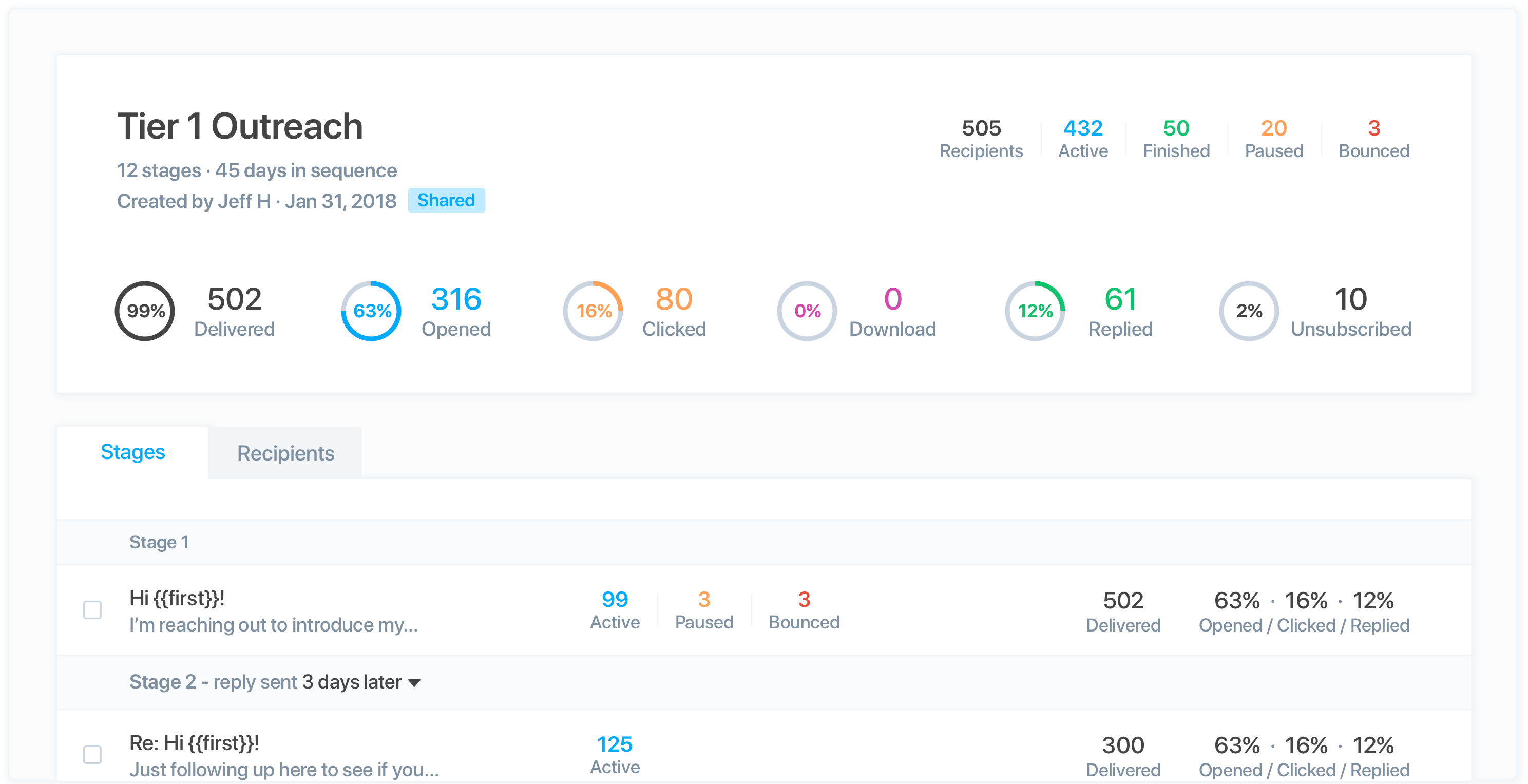Open the Stage 2 days later dropdown arrow
1528x784 pixels.
tap(415, 682)
